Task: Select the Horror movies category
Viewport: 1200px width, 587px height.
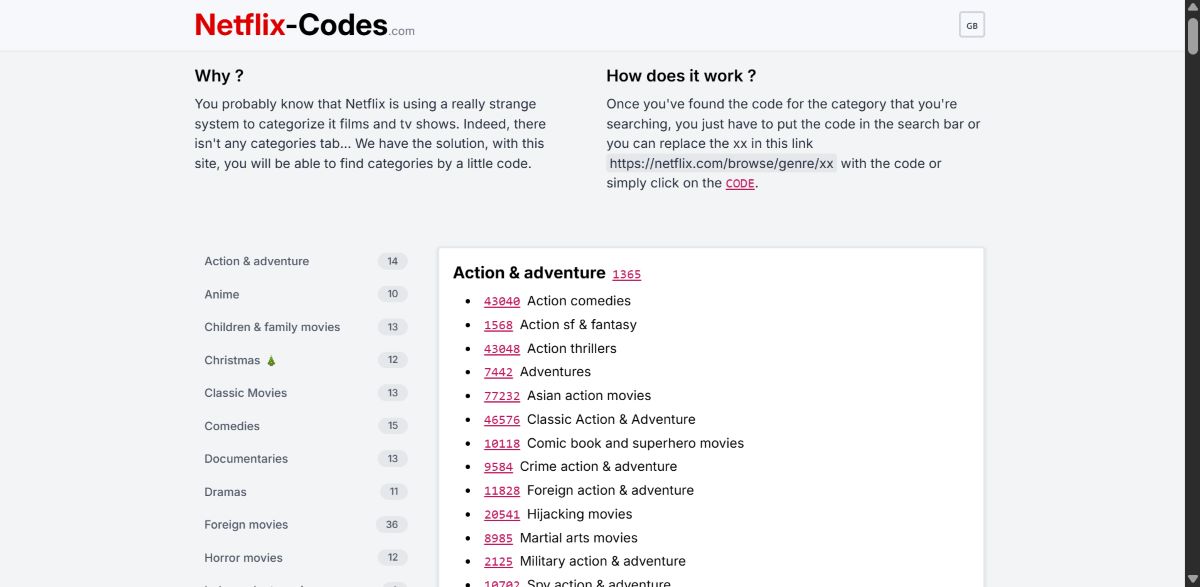Action: click(x=243, y=557)
